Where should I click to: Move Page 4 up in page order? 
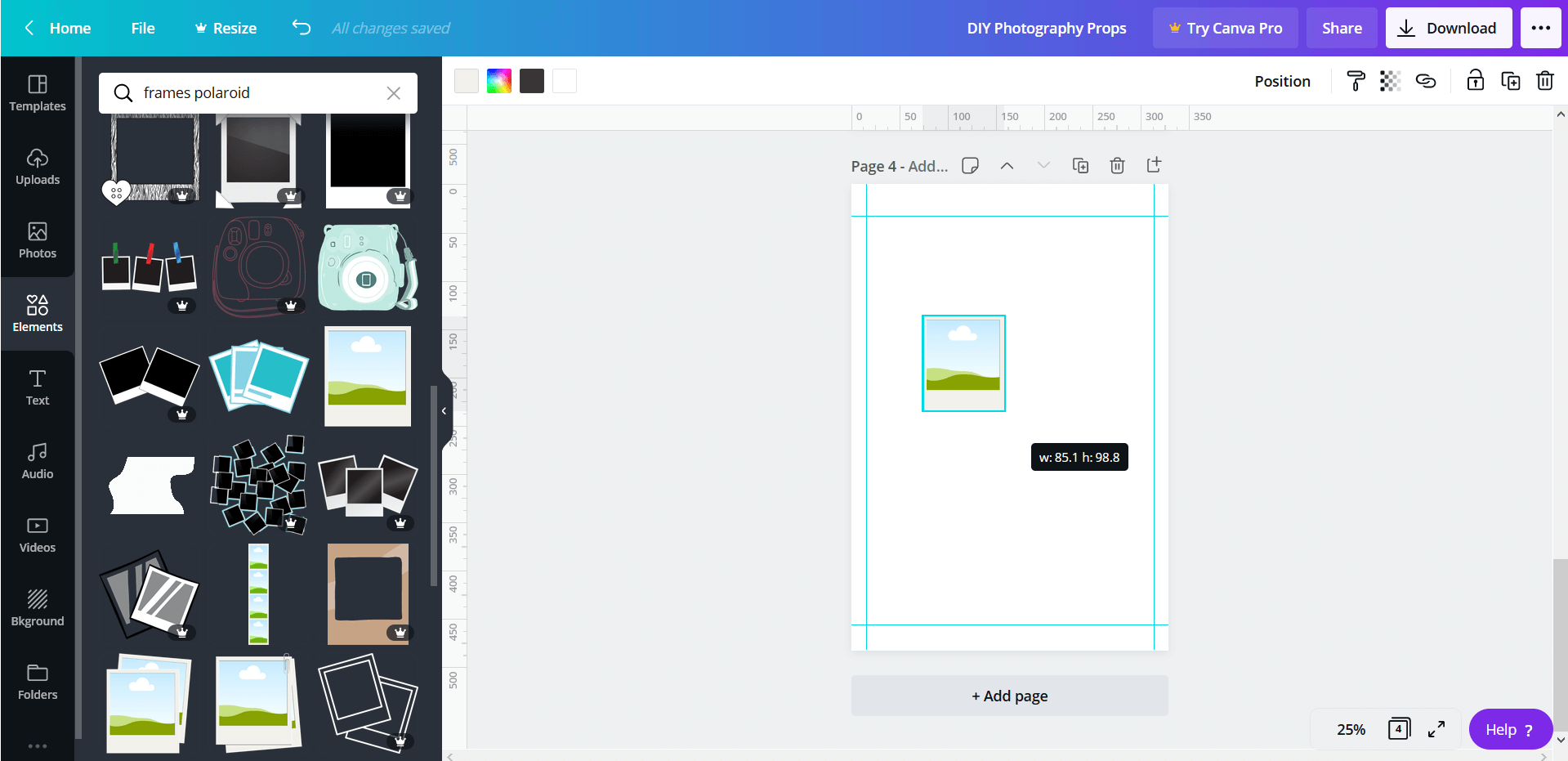1007,165
